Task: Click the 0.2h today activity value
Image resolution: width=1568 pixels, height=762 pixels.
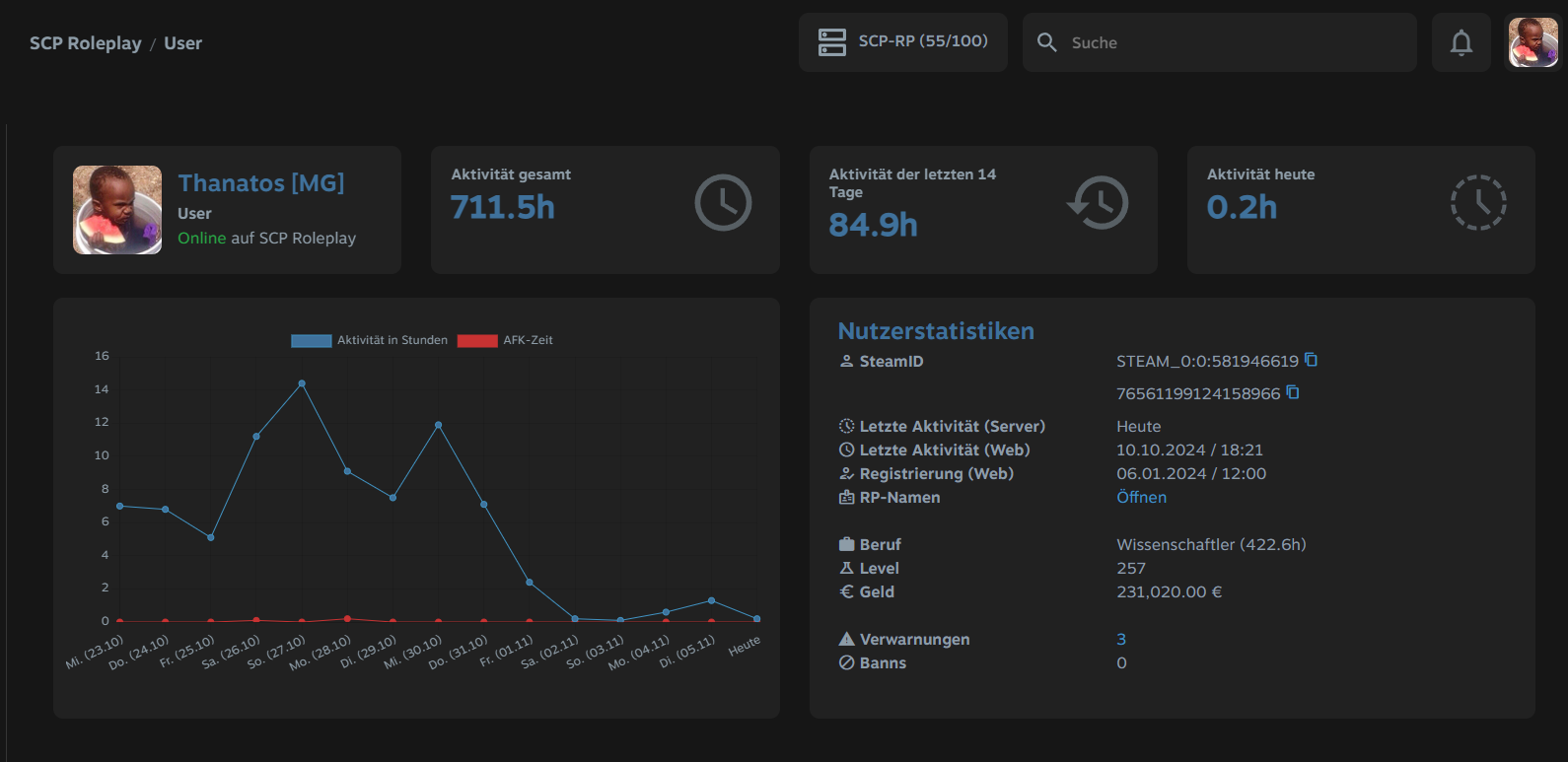Action: click(1242, 208)
